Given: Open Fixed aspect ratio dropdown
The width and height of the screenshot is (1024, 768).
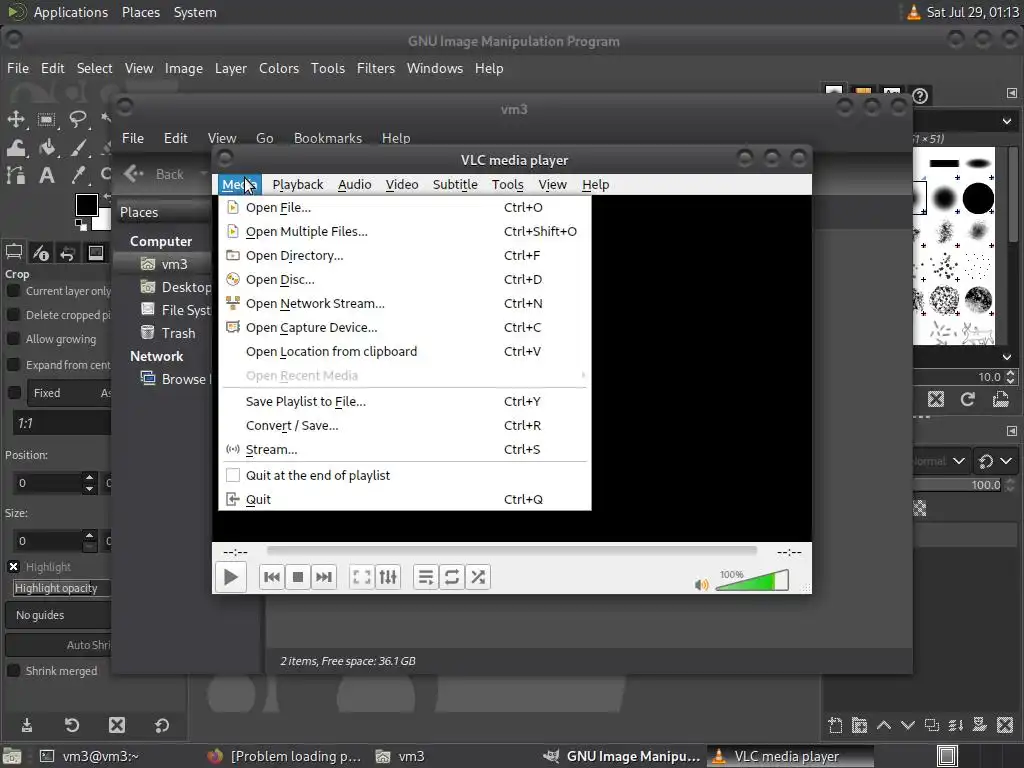Looking at the screenshot, I should 69,393.
